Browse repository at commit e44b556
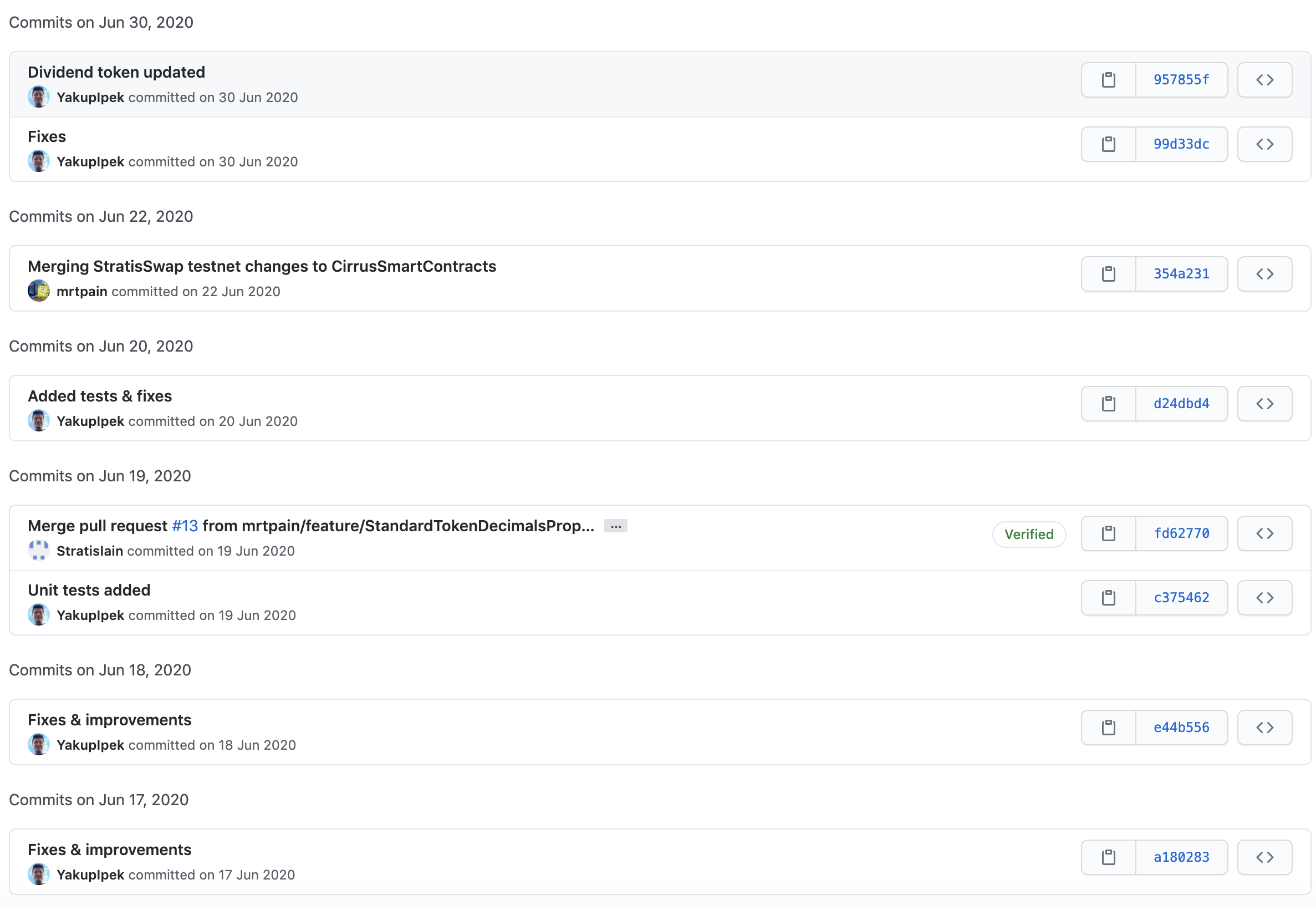This screenshot has width=1316, height=905. pos(1263,727)
